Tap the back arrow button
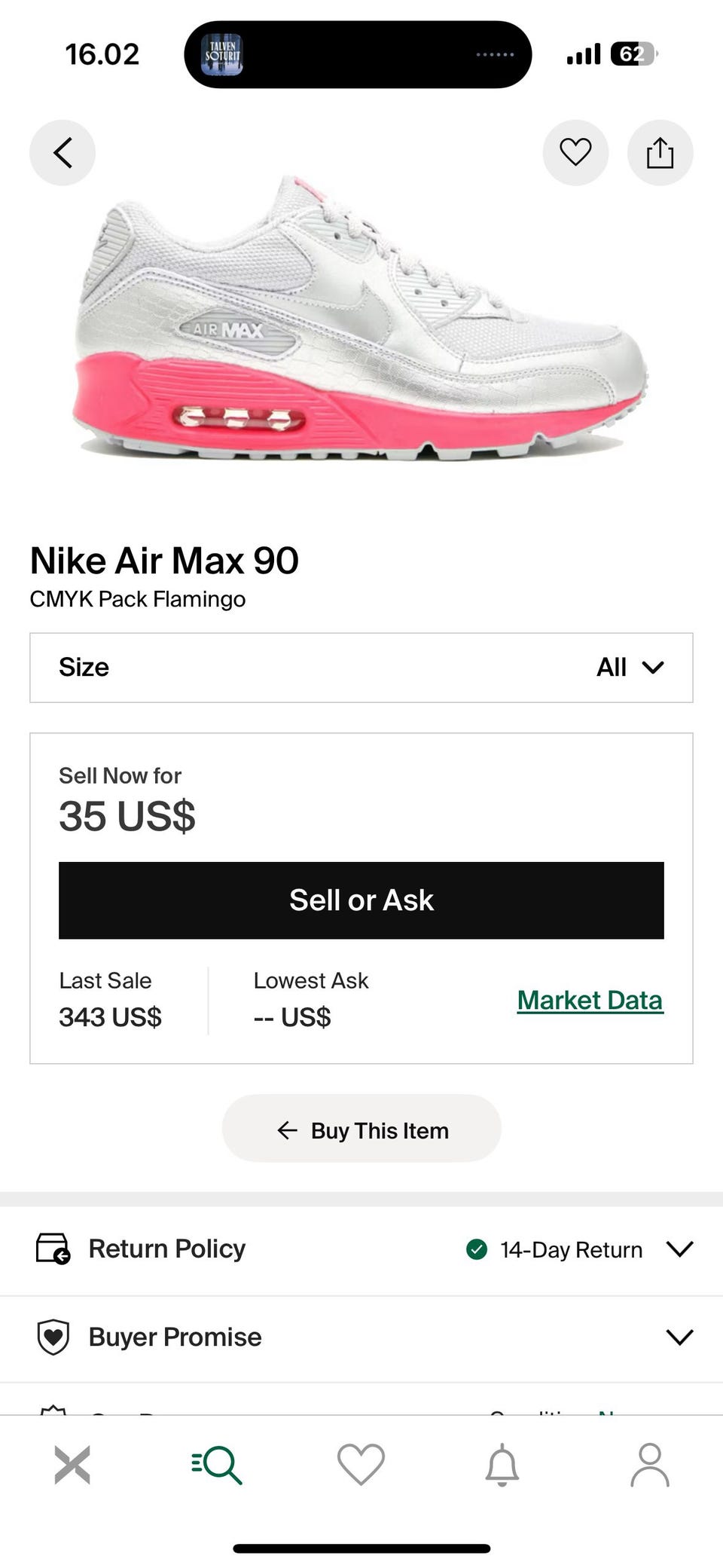This screenshot has width=723, height=1568. click(63, 153)
